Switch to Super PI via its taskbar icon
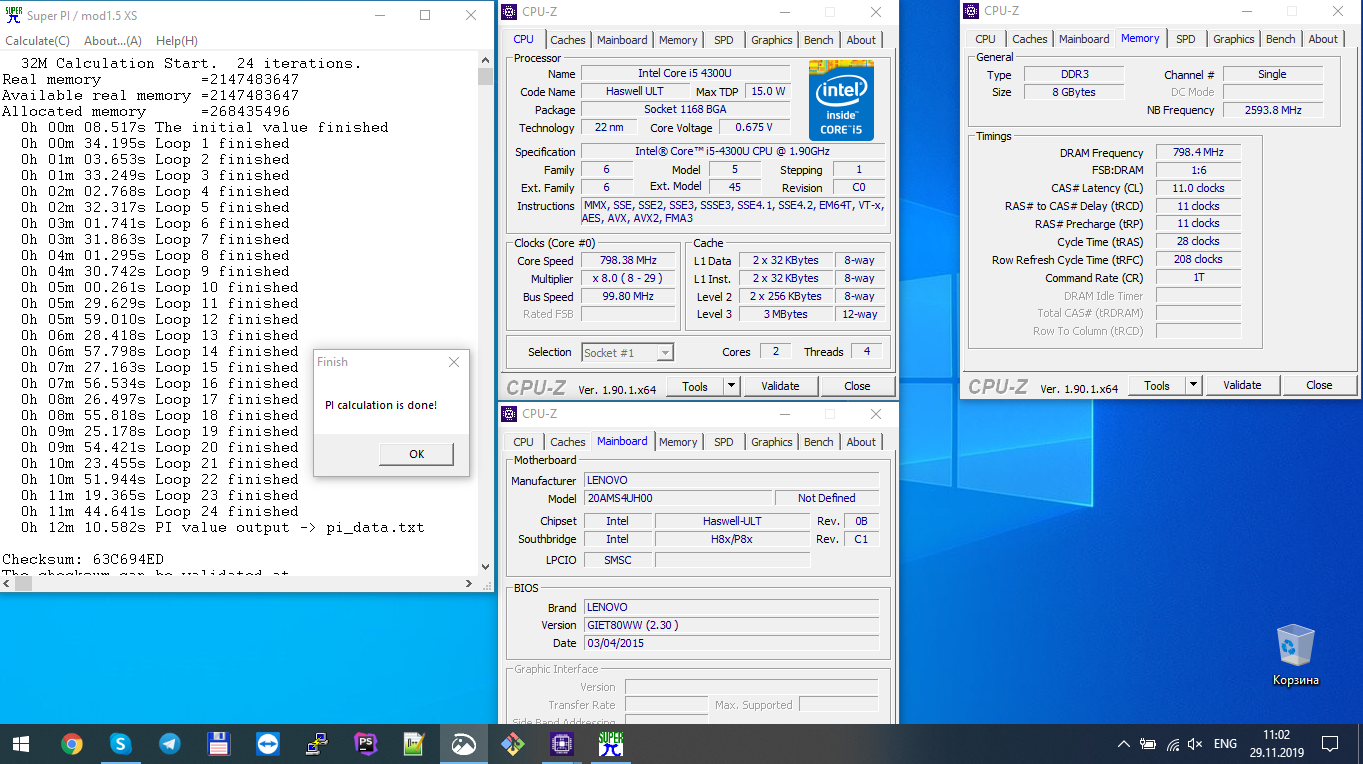The image size is (1363, 764). tap(610, 744)
